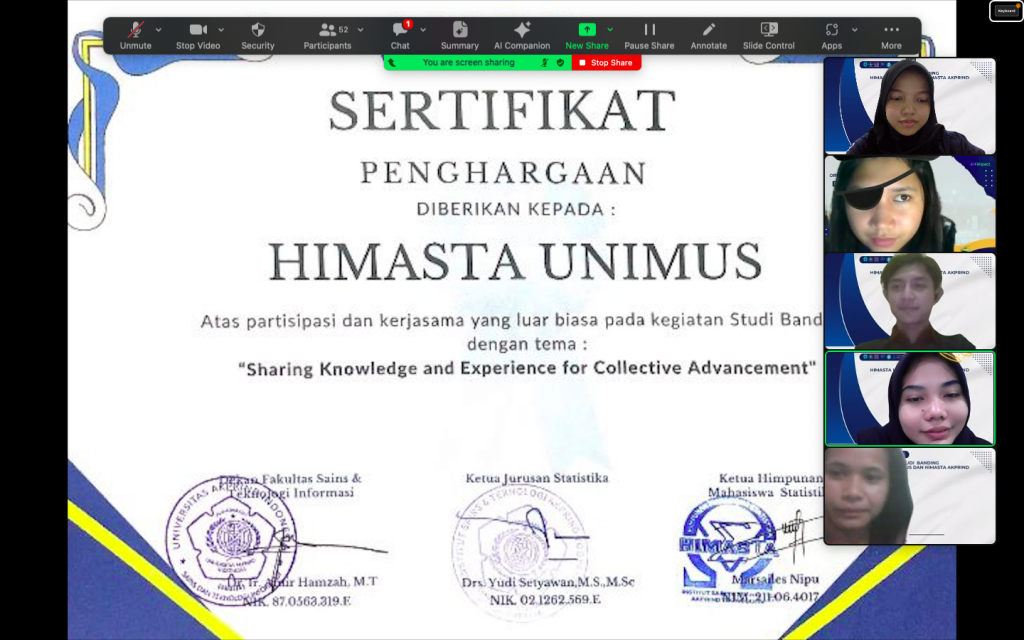The height and width of the screenshot is (640, 1024).
Task: Select the bottom participant video tile
Action: (910, 496)
